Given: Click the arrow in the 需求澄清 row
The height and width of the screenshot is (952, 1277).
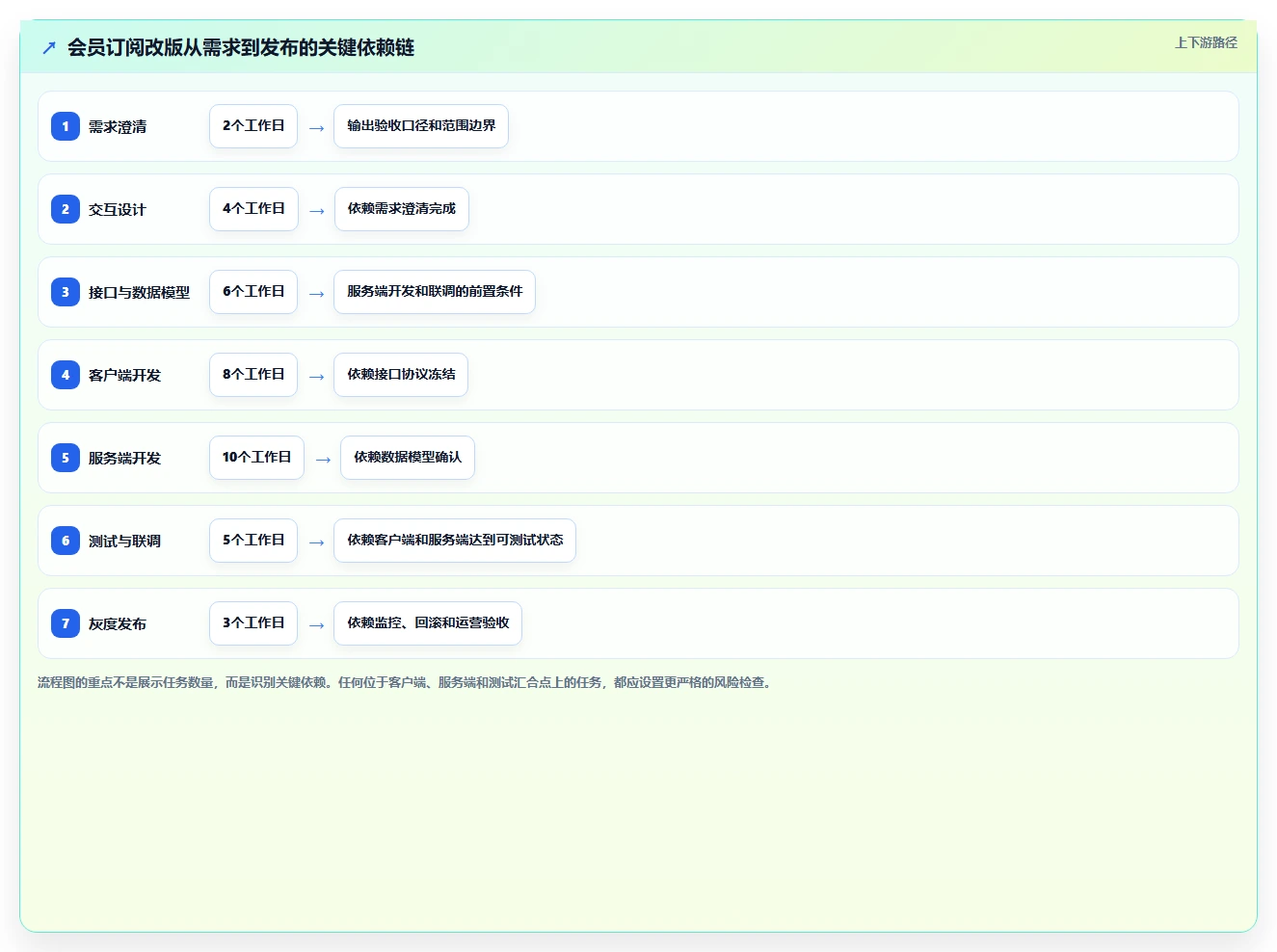Looking at the screenshot, I should click(x=316, y=128).
